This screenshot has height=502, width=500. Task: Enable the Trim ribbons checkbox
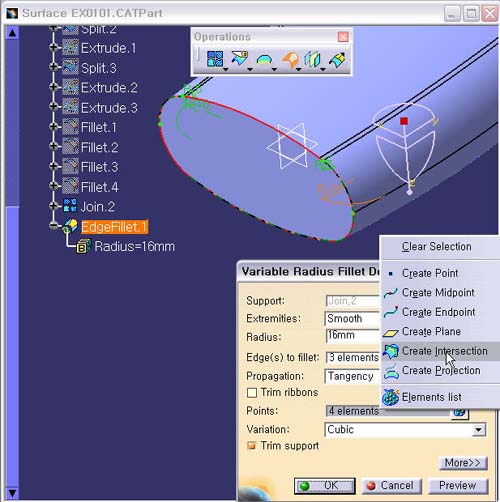252,392
